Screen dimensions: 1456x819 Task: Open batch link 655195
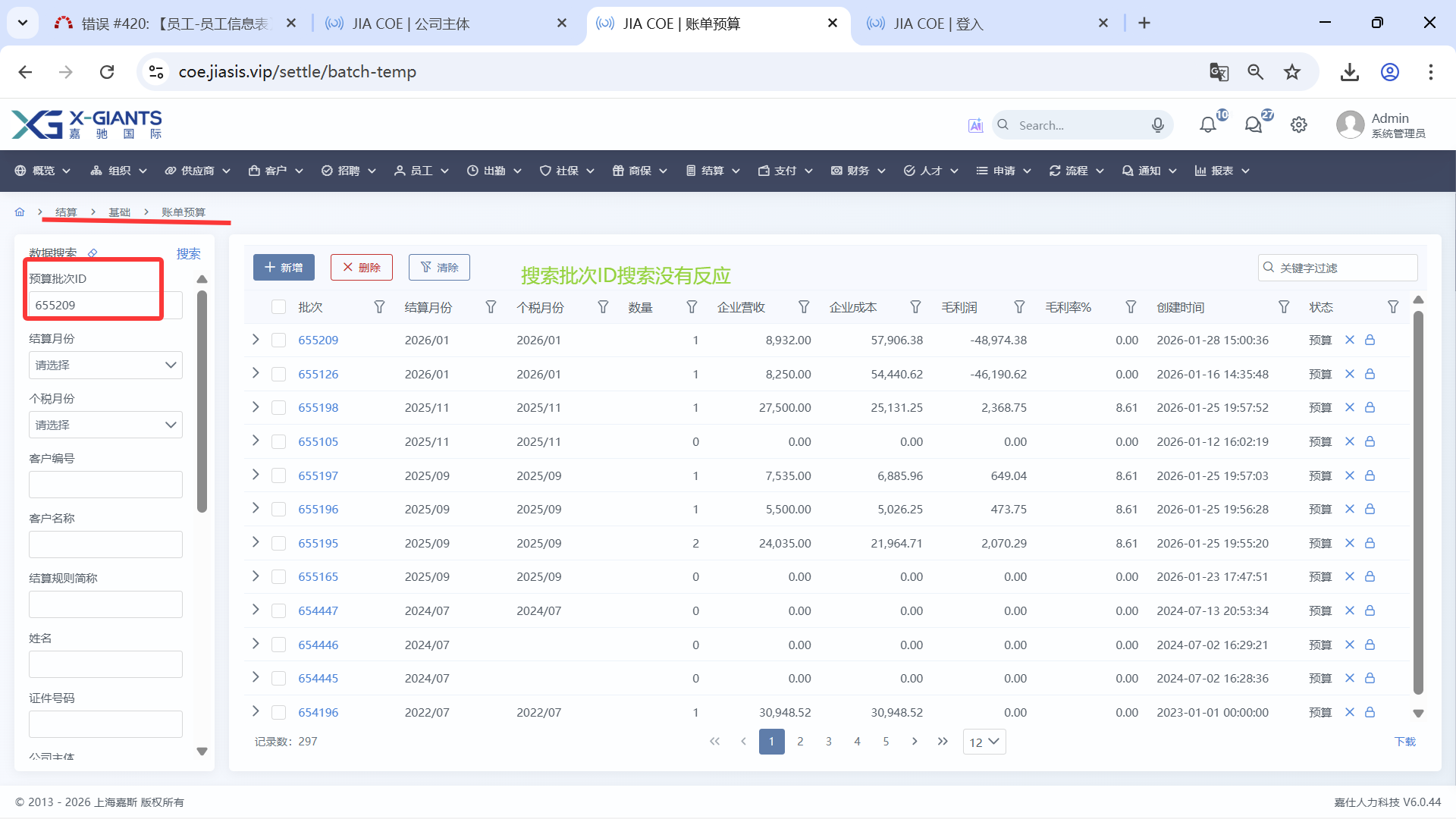pyautogui.click(x=318, y=543)
